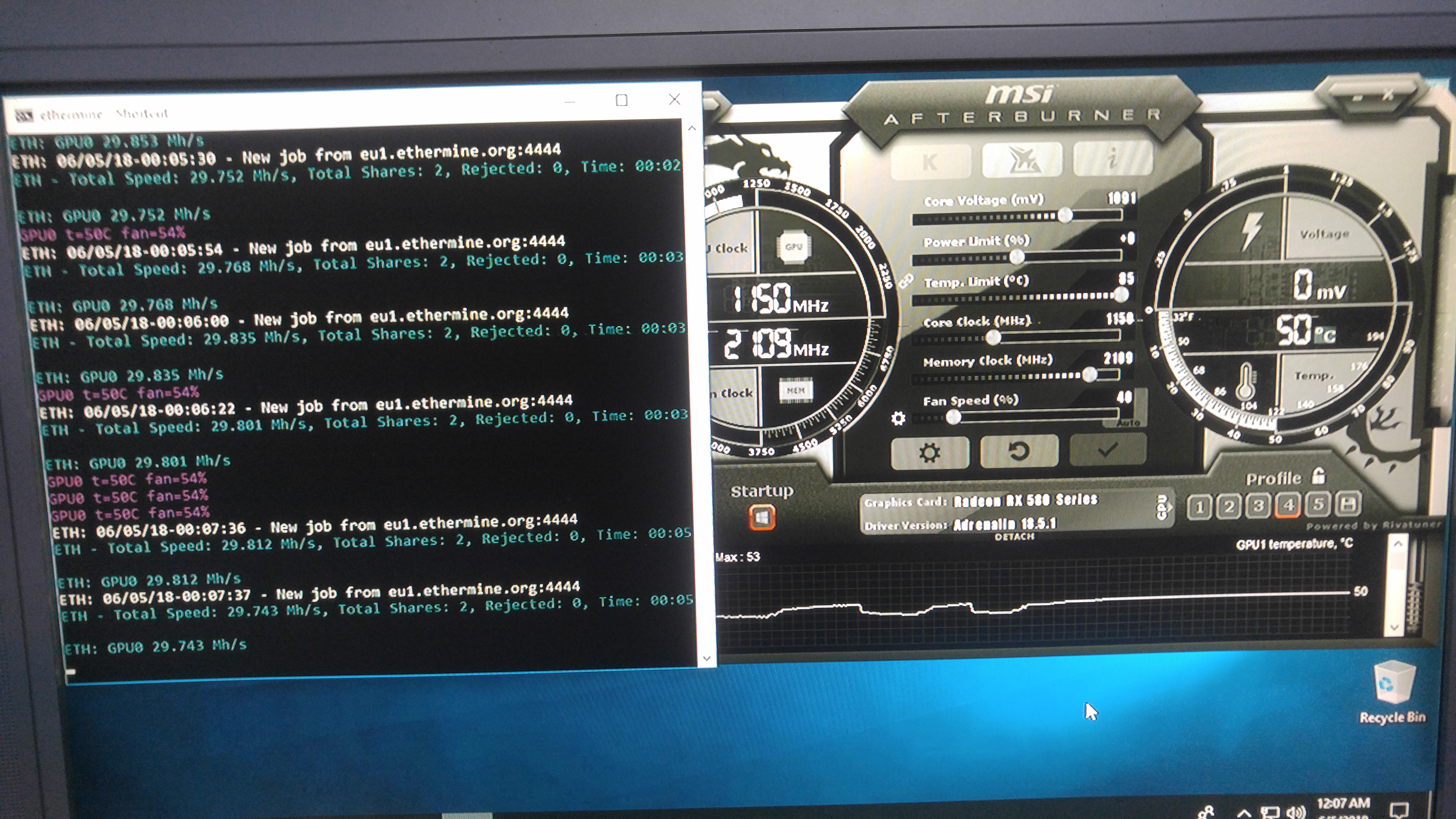Click the save profile floppy icon
1456x819 pixels.
(1348, 504)
